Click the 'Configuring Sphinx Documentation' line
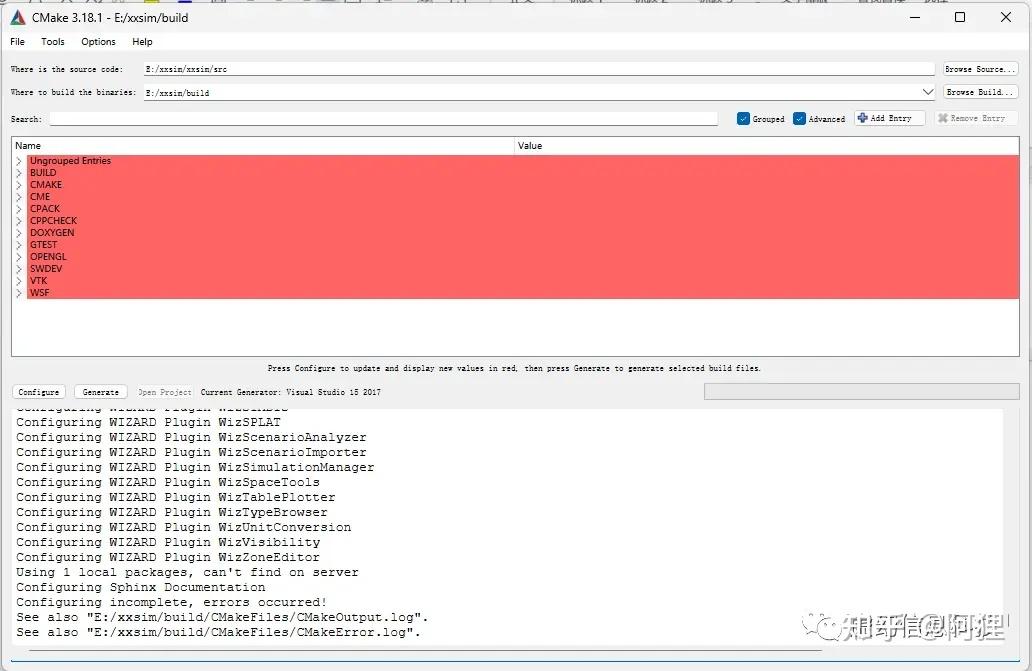This screenshot has width=1032, height=671. pyautogui.click(x=141, y=587)
